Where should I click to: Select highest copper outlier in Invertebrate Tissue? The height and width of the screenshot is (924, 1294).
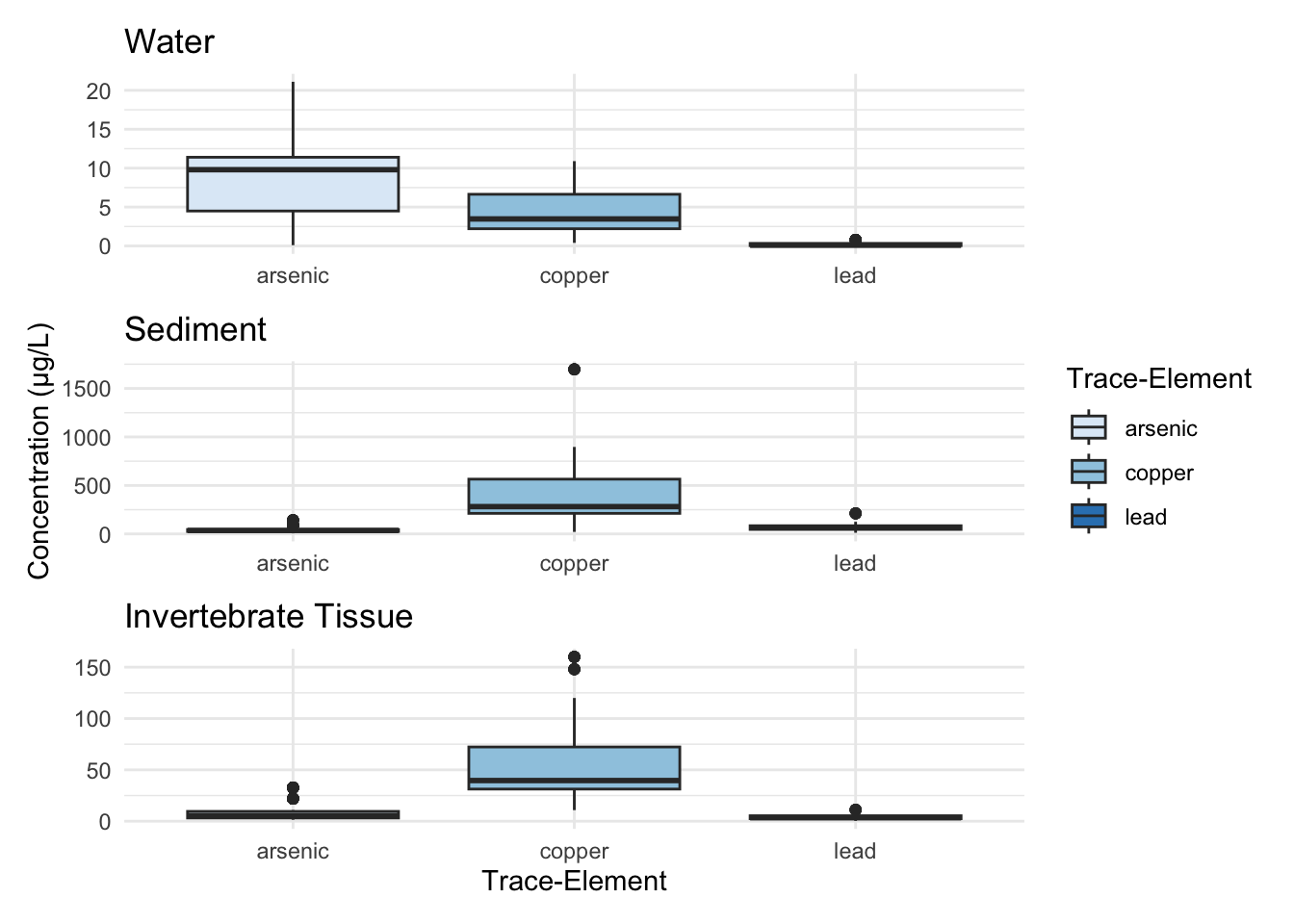574,657
